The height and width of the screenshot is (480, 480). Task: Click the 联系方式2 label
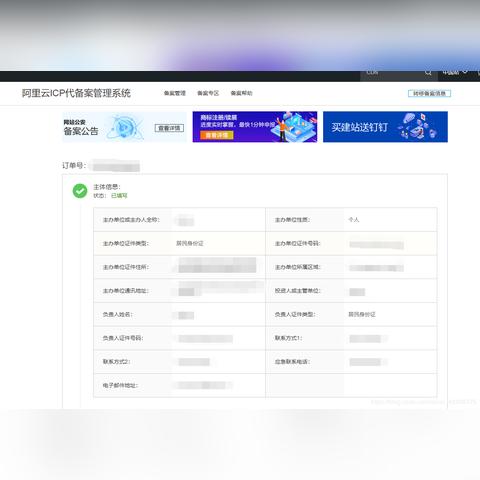click(x=116, y=362)
